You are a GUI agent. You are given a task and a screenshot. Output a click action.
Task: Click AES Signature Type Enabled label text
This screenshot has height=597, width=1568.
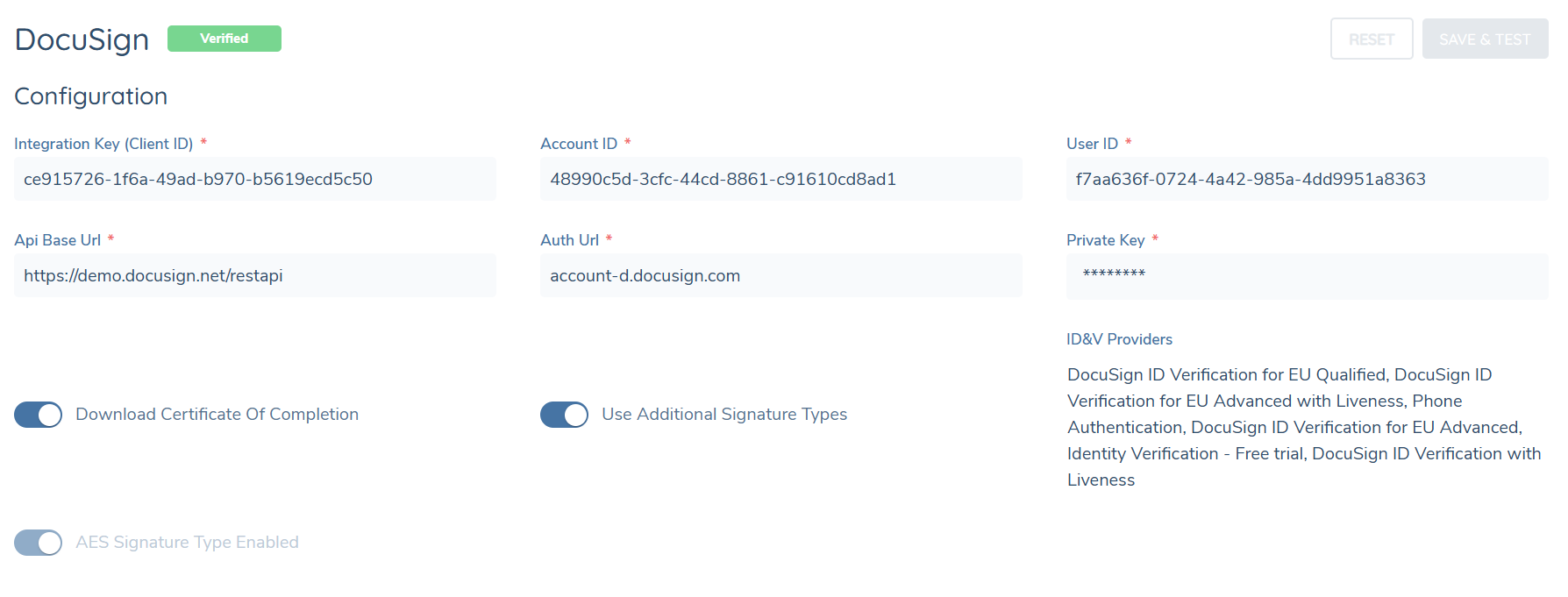click(x=187, y=543)
